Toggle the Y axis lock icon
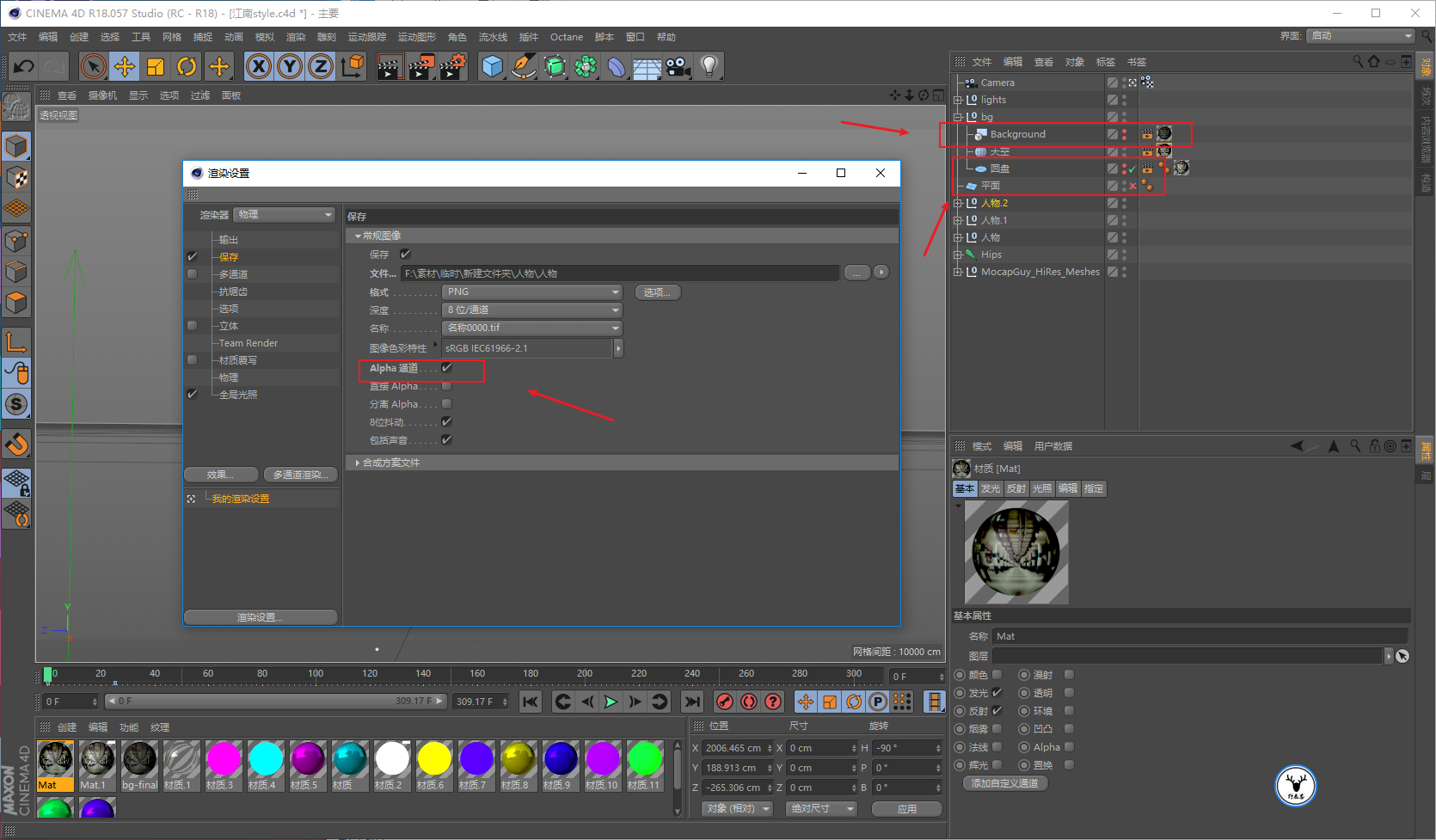This screenshot has width=1436, height=840. tap(290, 66)
